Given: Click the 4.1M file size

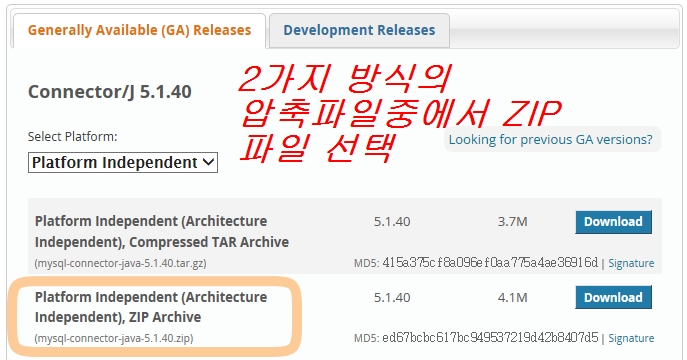Looking at the screenshot, I should click(x=512, y=298).
